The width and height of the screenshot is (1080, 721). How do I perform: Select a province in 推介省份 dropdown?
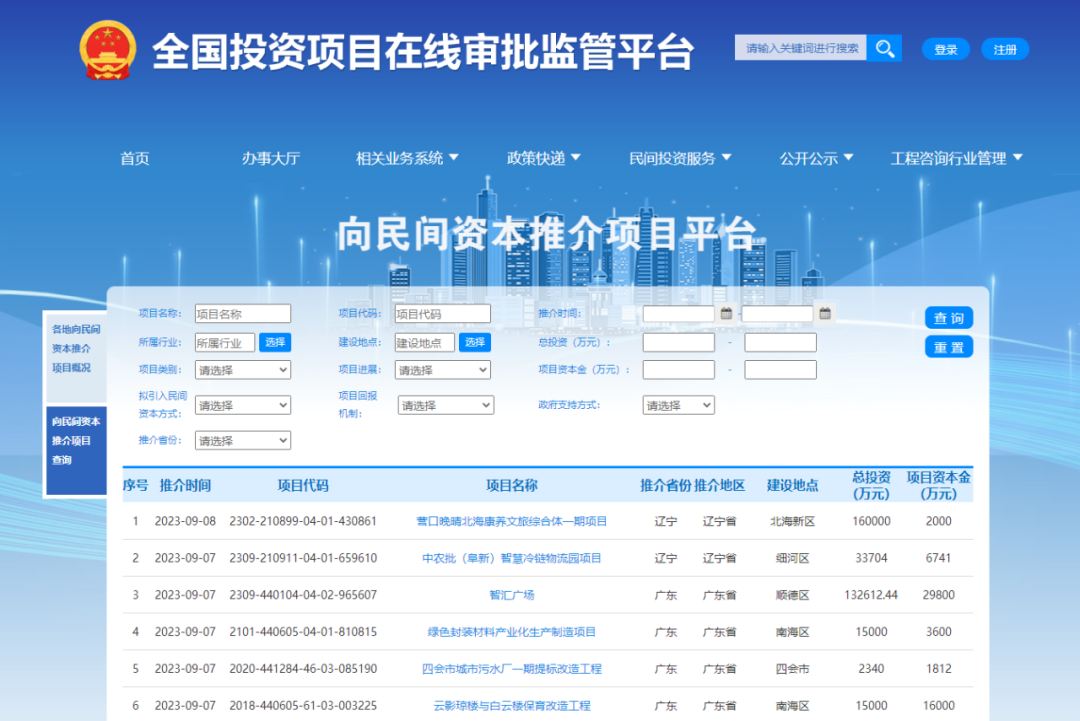pyautogui.click(x=242, y=440)
